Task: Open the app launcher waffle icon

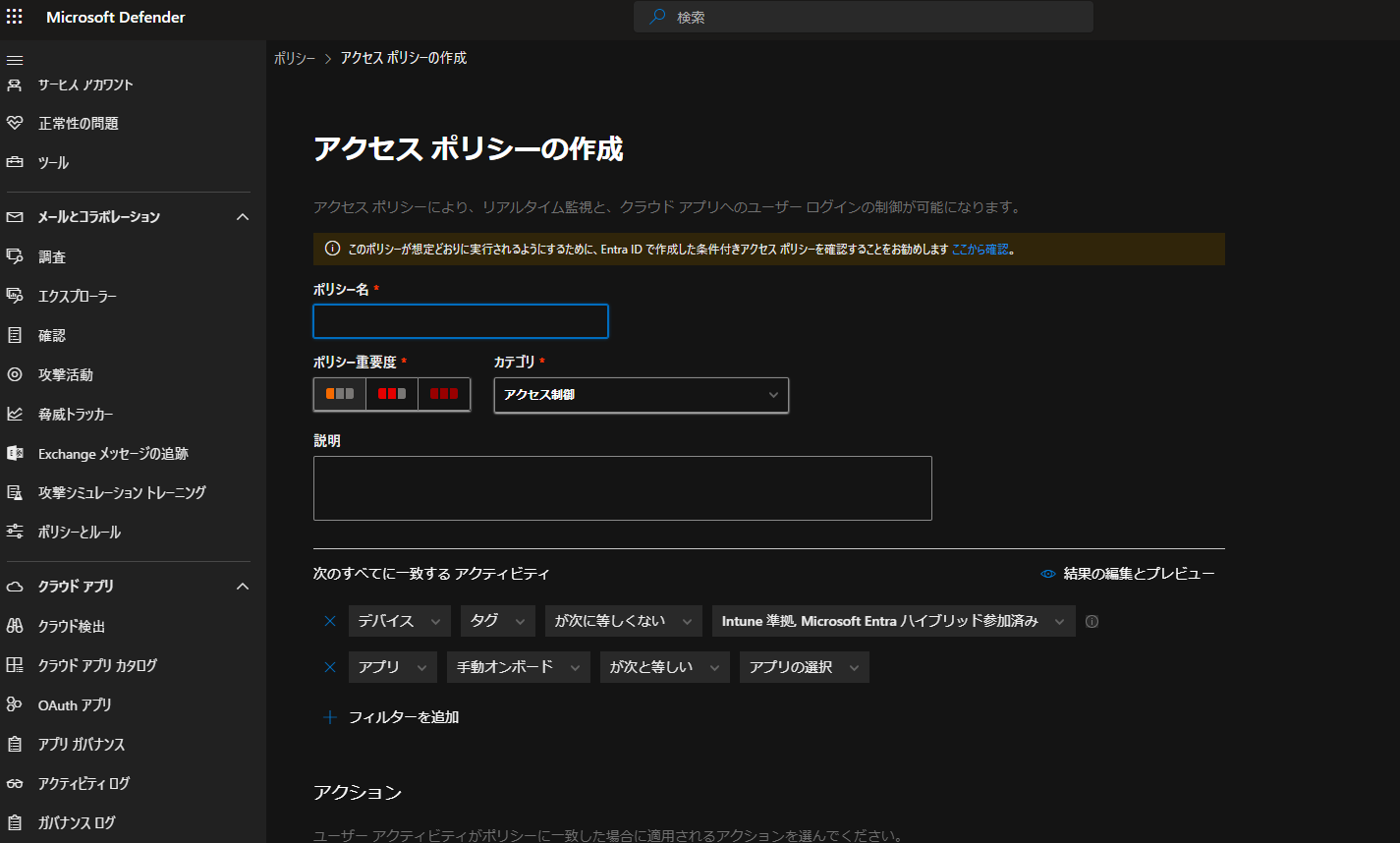Action: (x=15, y=17)
